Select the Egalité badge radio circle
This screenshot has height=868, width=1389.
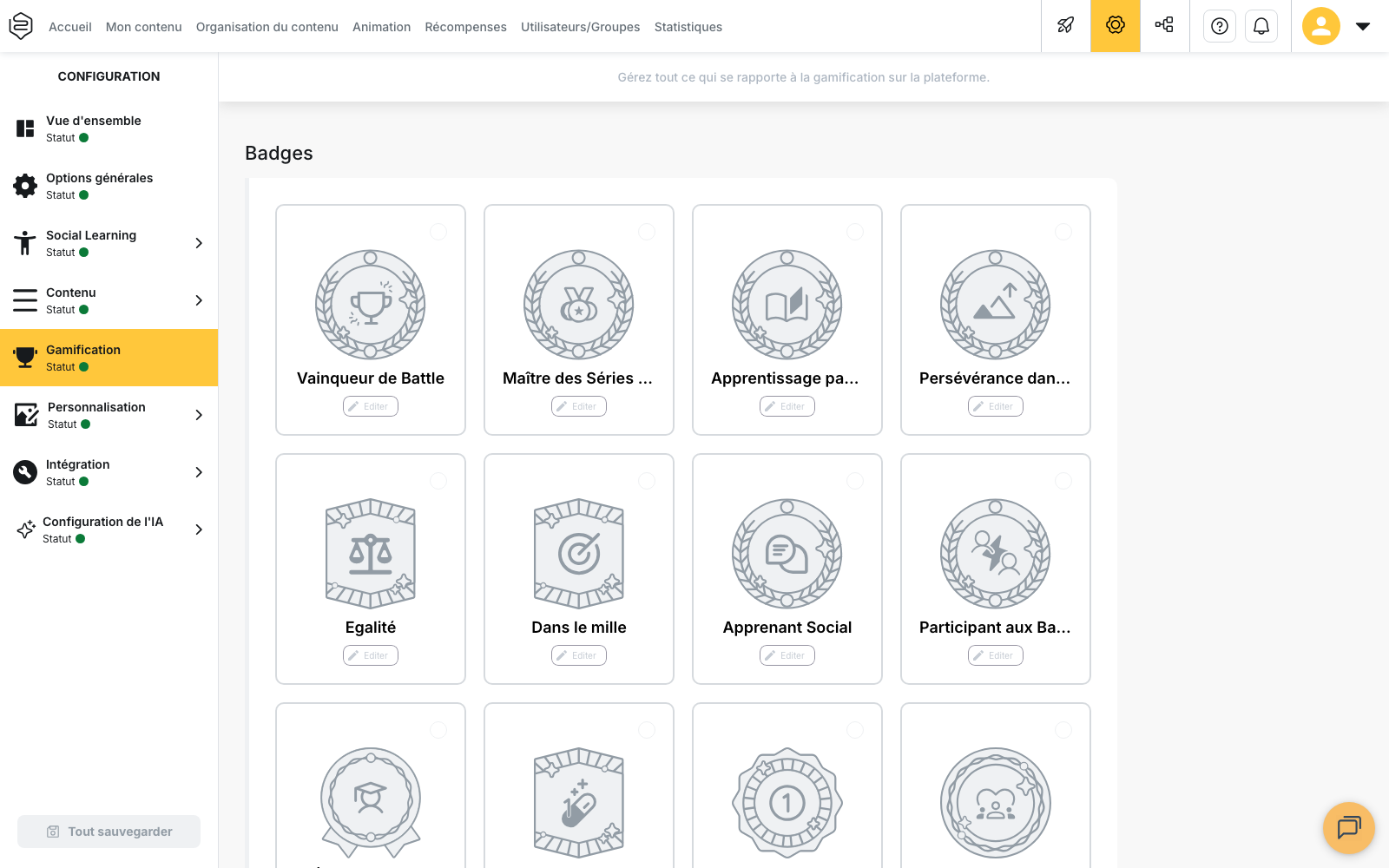point(438,481)
